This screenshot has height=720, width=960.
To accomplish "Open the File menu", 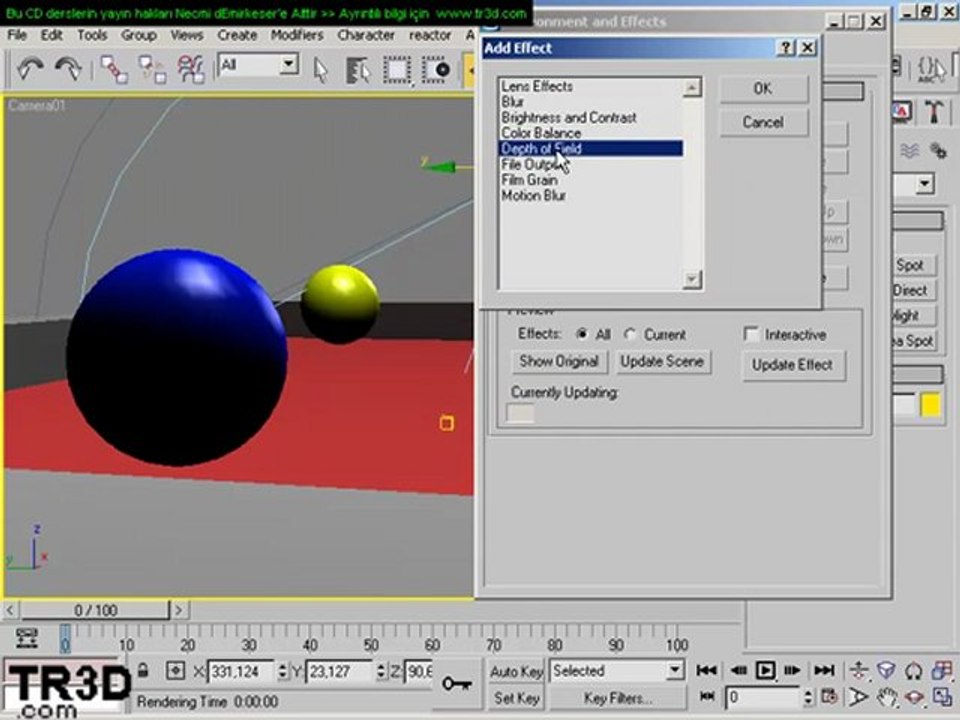I will pos(17,36).
